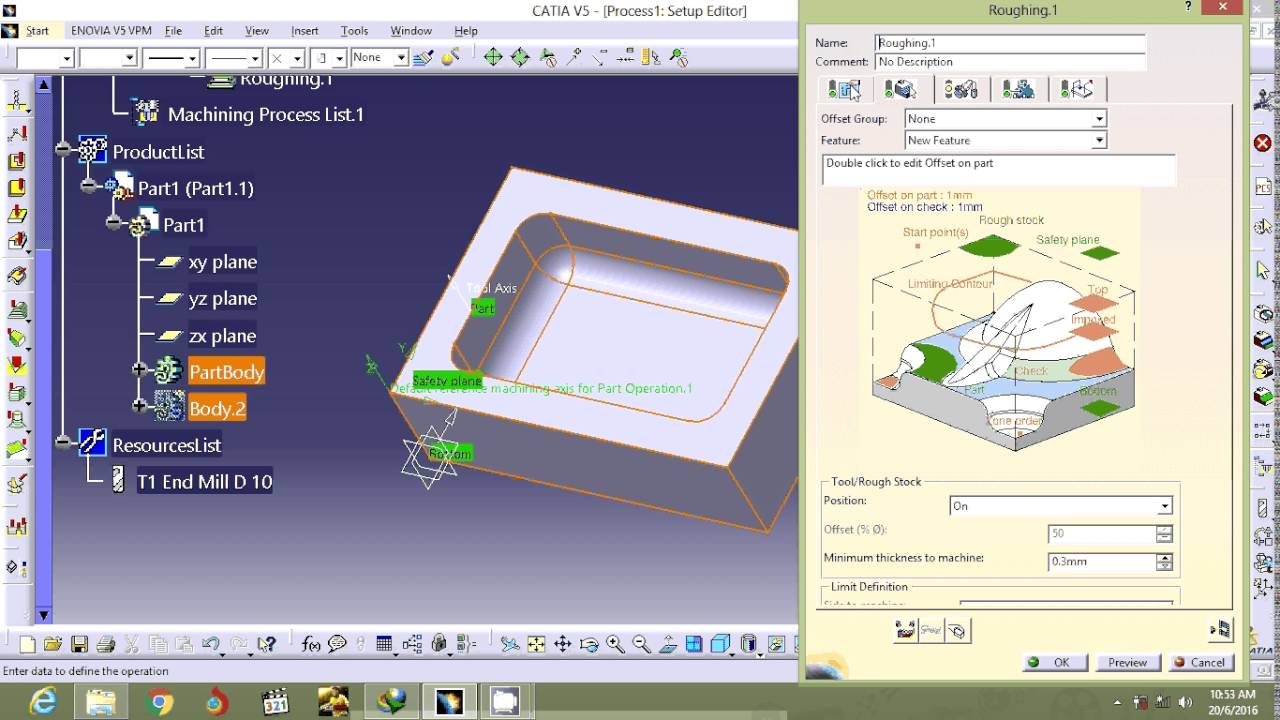Open the Formula f(x) tool
The image size is (1280, 720).
[311, 645]
